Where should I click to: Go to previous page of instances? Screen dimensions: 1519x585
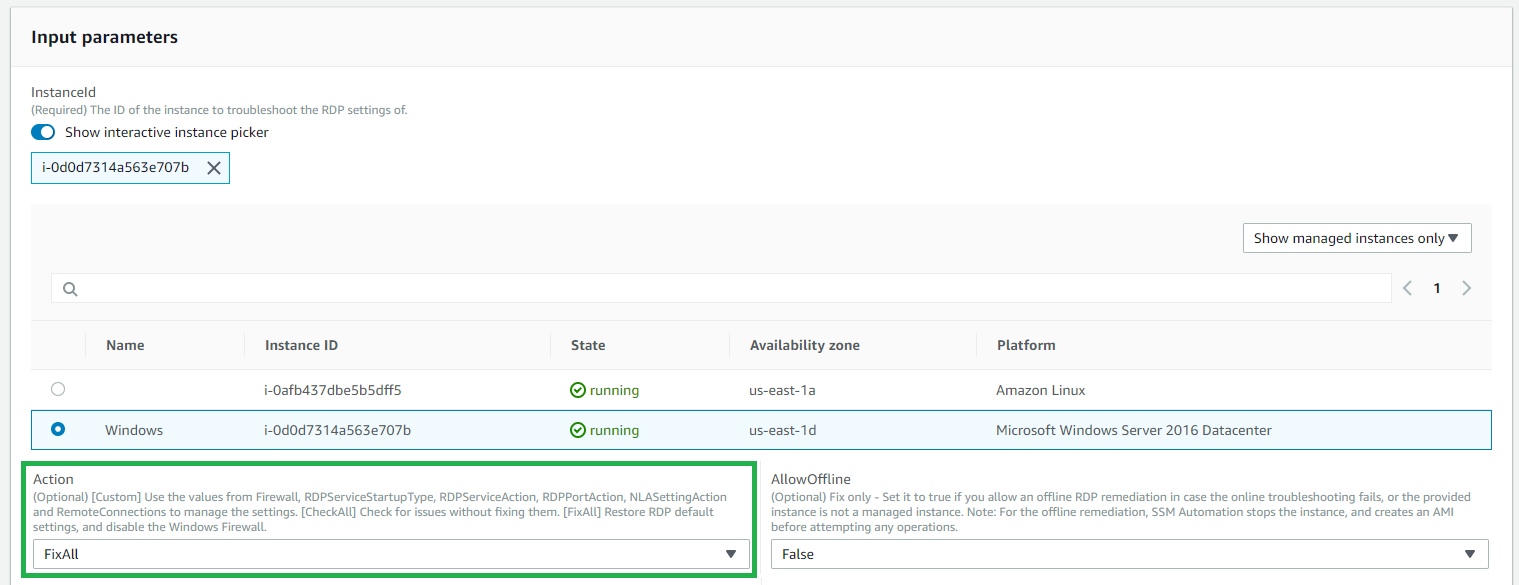point(1407,288)
